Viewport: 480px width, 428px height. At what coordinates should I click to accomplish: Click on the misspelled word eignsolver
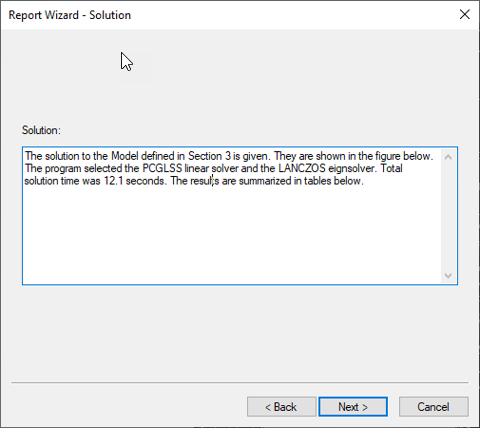(x=353, y=168)
